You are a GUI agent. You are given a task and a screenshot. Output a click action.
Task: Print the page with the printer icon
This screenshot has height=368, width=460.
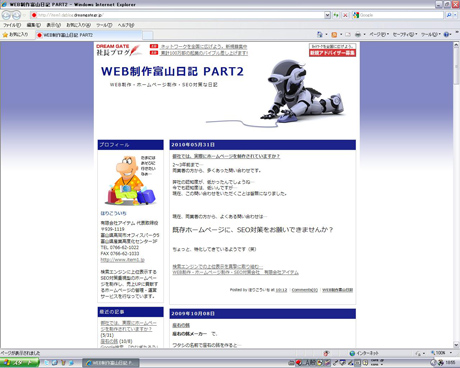[x=358, y=34]
